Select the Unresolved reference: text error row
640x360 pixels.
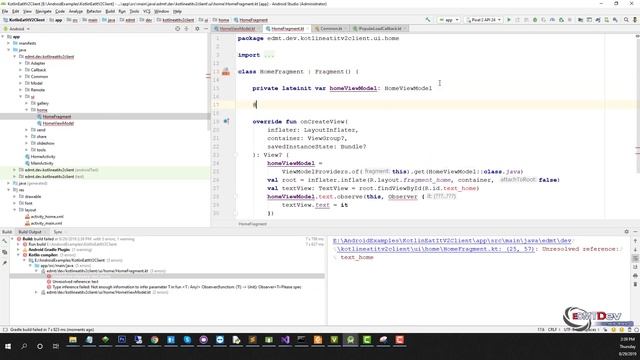tap(75, 282)
